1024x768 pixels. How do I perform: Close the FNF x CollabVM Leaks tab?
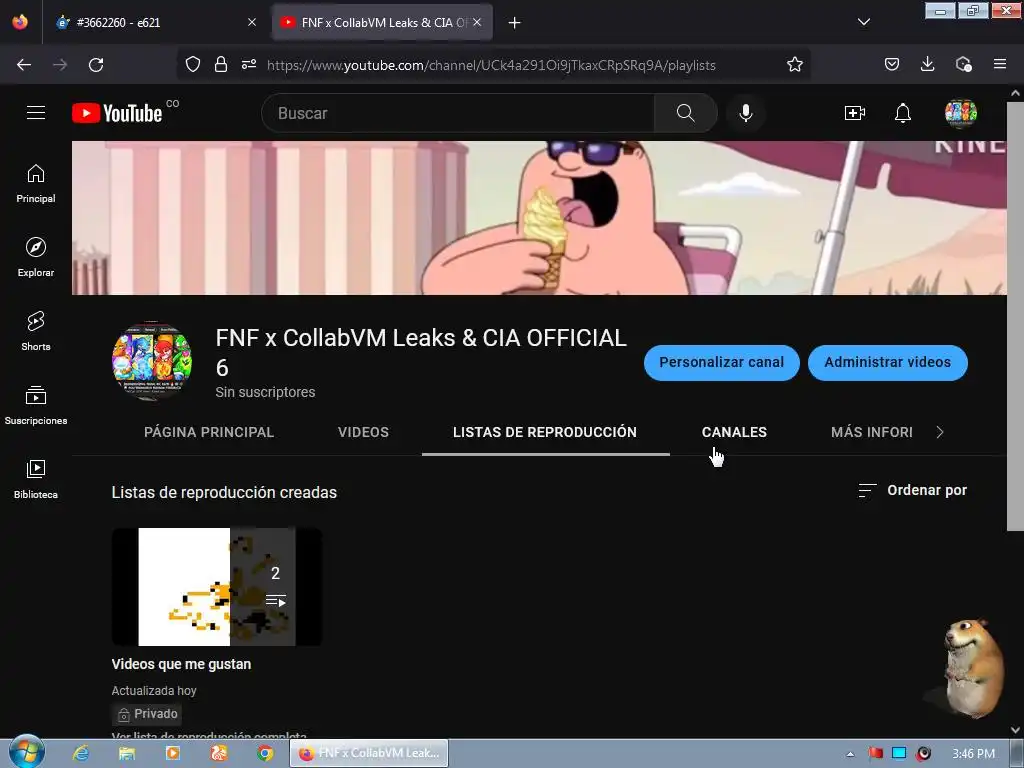click(x=477, y=22)
